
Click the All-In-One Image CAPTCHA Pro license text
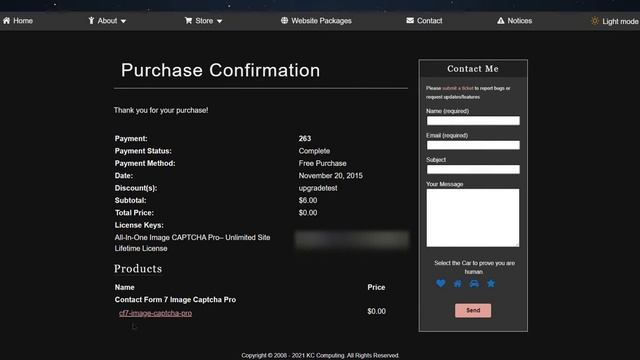192,243
